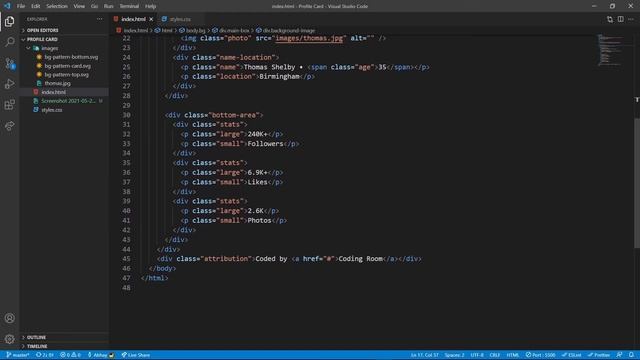
Task: Click the code minimap preview
Action: click(x=611, y=50)
